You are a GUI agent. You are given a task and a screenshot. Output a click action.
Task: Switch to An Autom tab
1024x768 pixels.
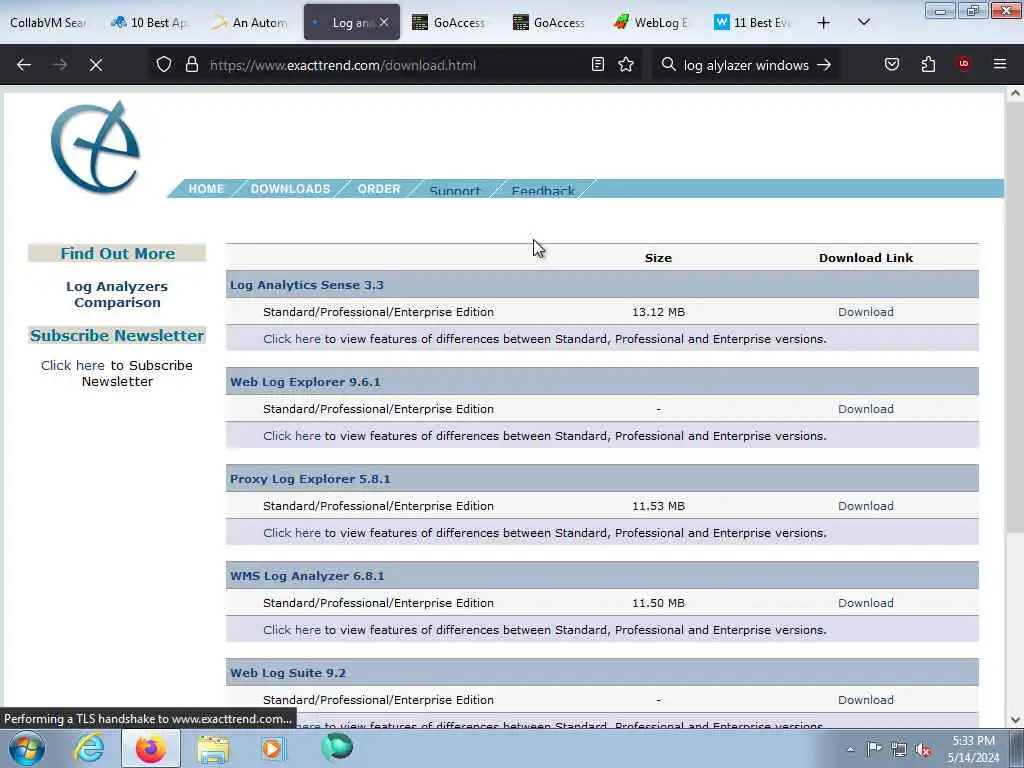[251, 22]
